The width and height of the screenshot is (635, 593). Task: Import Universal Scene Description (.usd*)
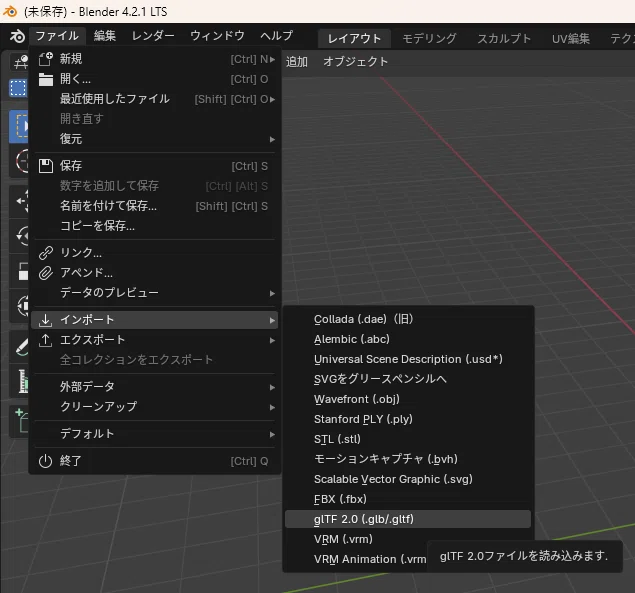tap(408, 359)
